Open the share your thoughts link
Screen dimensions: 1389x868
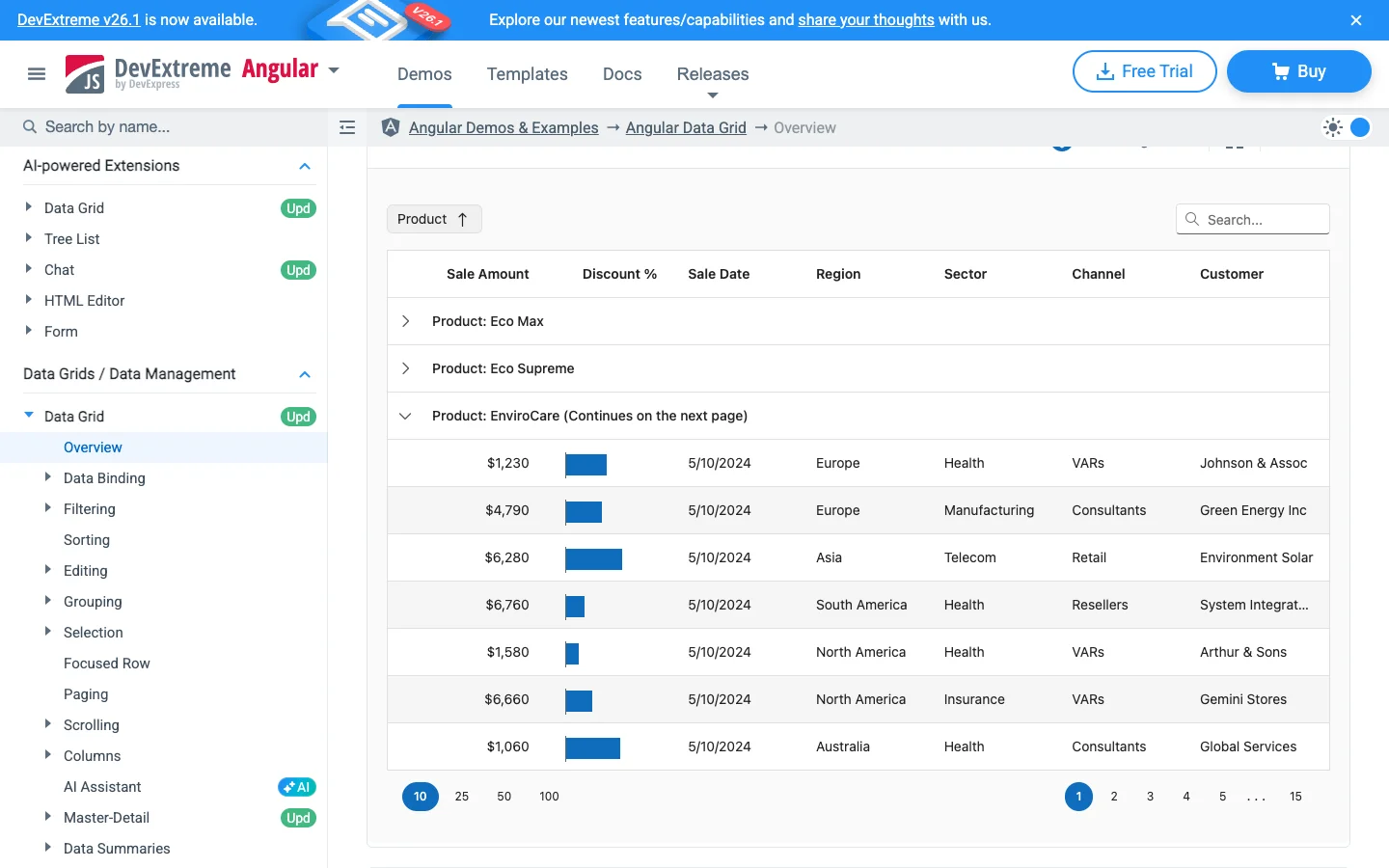[866, 19]
